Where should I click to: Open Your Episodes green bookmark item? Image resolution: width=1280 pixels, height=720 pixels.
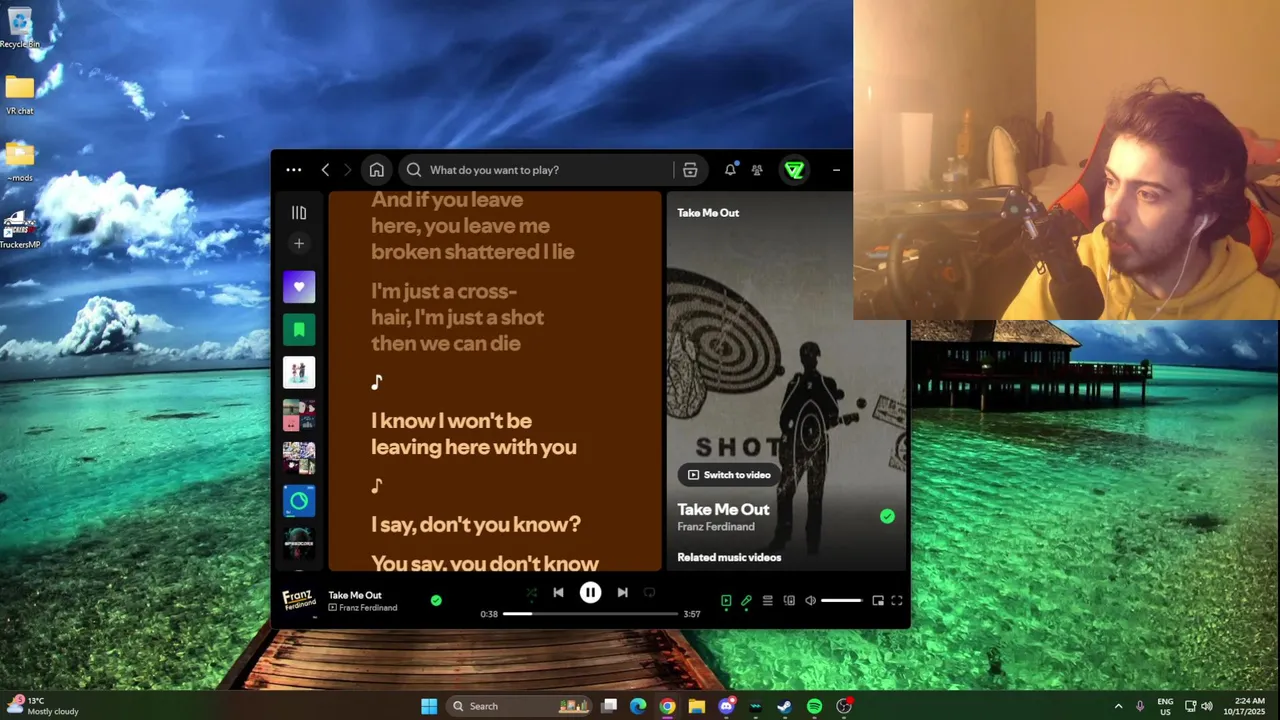pos(299,329)
